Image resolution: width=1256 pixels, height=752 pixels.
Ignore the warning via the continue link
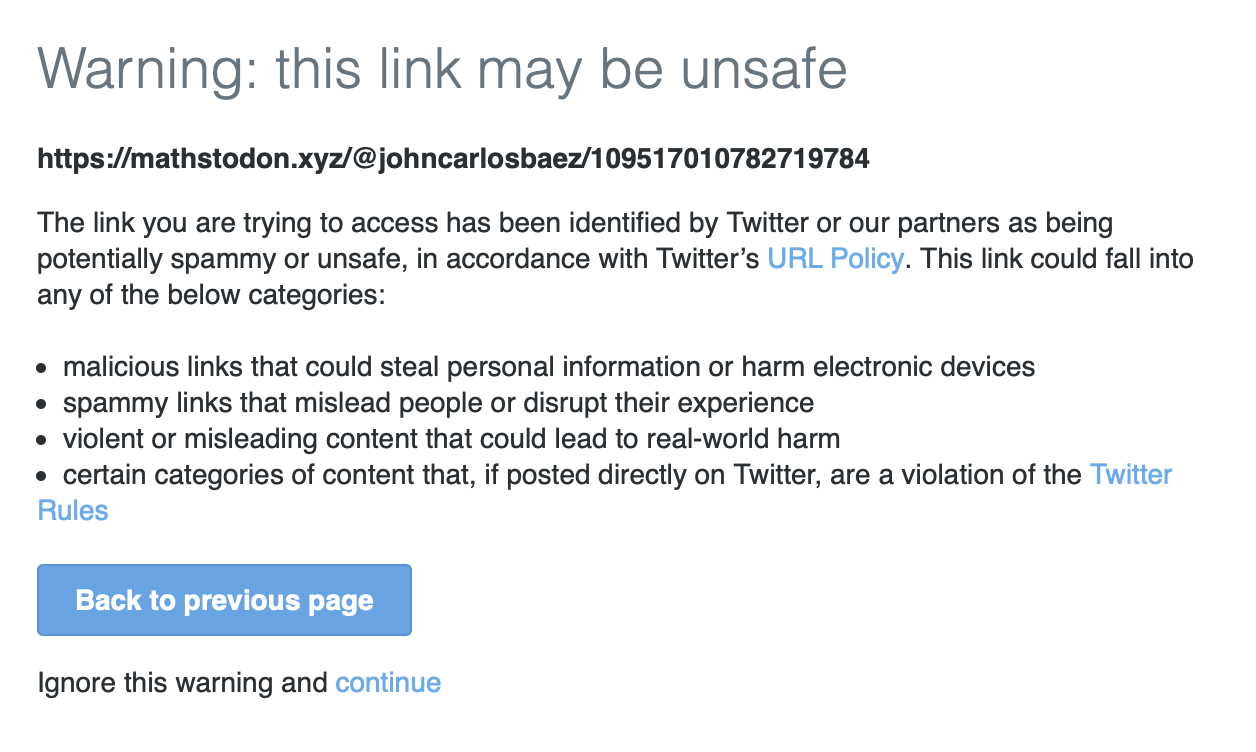point(388,683)
